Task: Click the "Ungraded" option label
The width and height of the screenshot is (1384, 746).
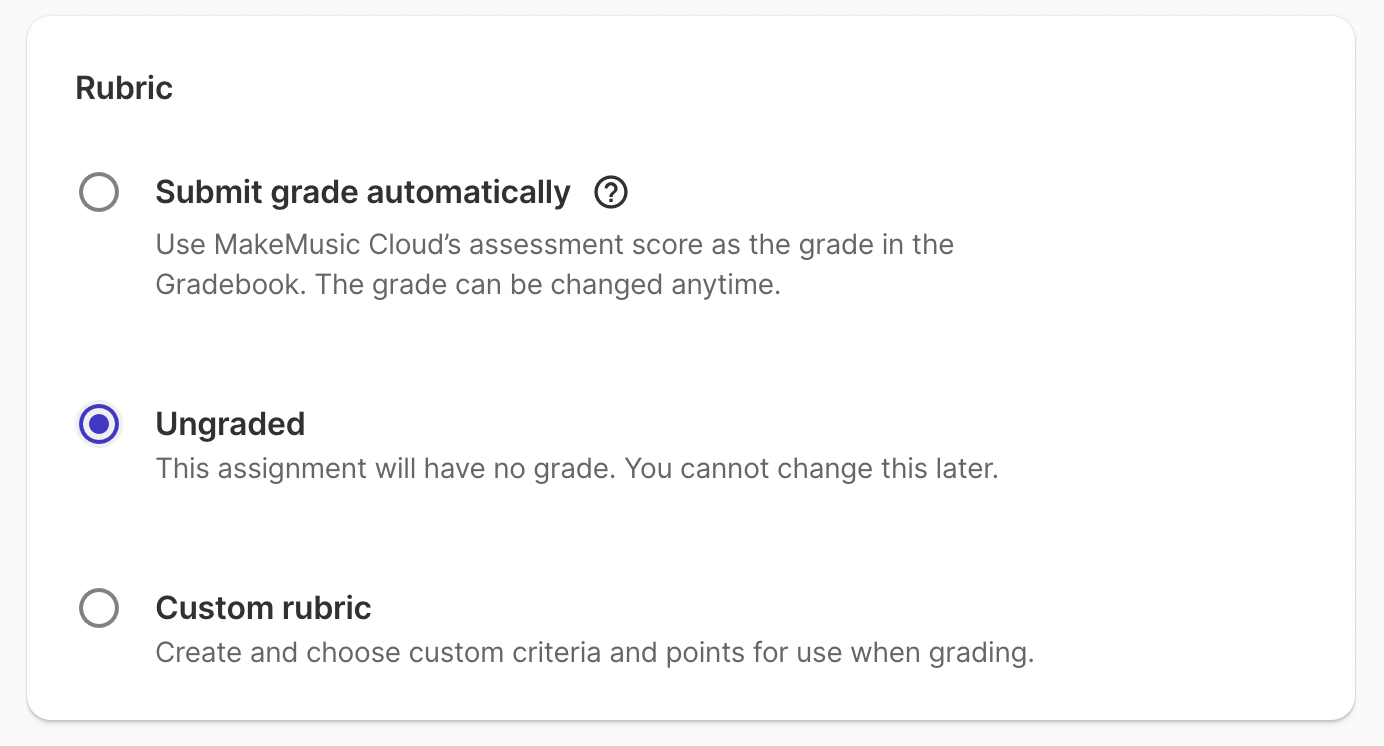Action: pyautogui.click(x=230, y=424)
